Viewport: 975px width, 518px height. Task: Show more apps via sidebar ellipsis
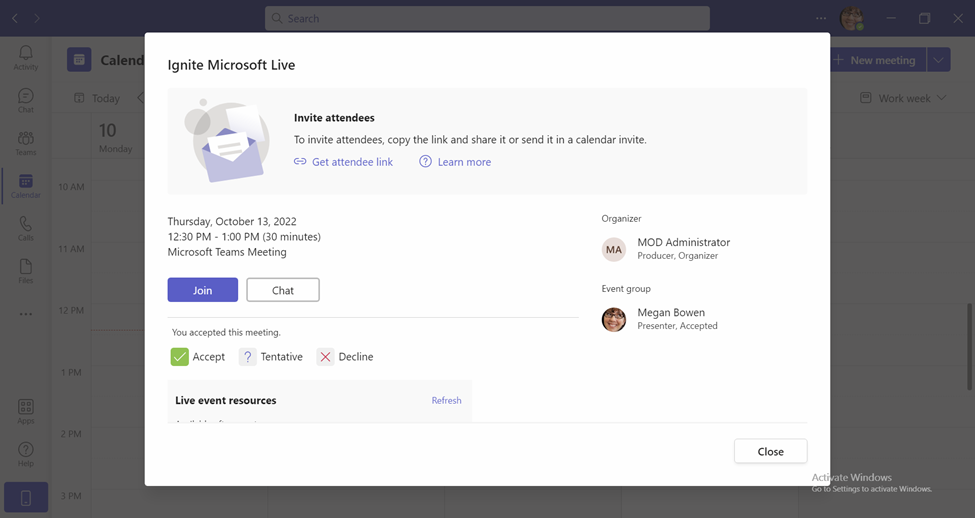pyautogui.click(x=25, y=314)
